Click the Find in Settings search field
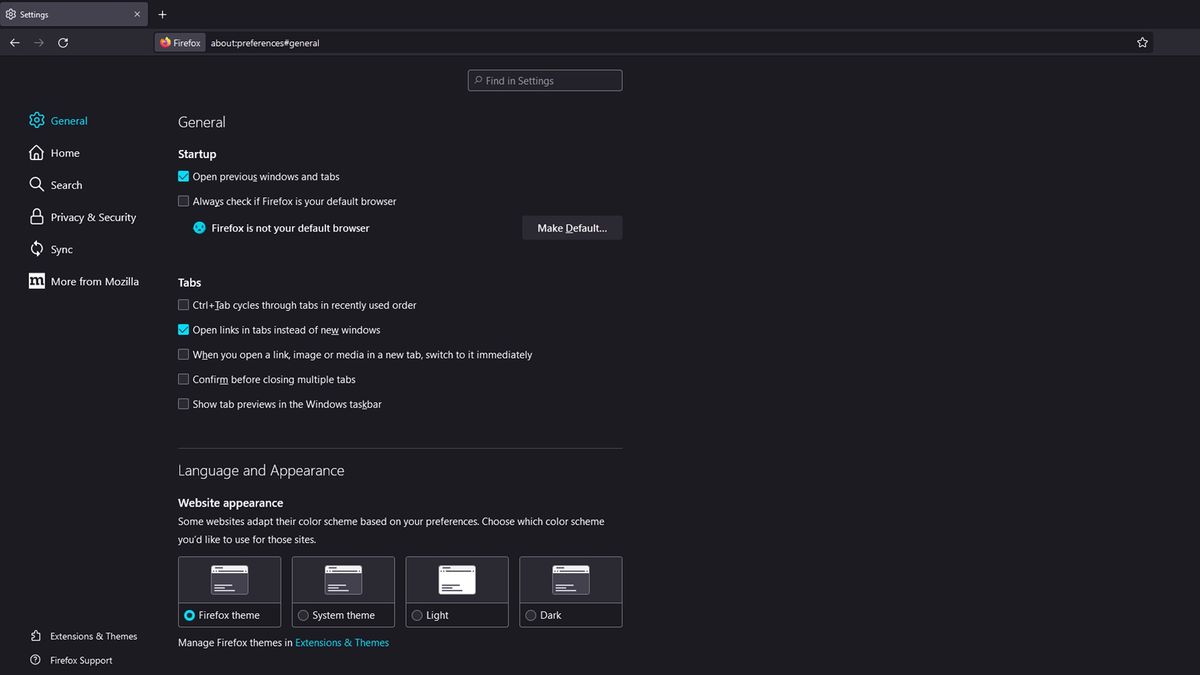This screenshot has width=1200, height=675. [x=545, y=81]
